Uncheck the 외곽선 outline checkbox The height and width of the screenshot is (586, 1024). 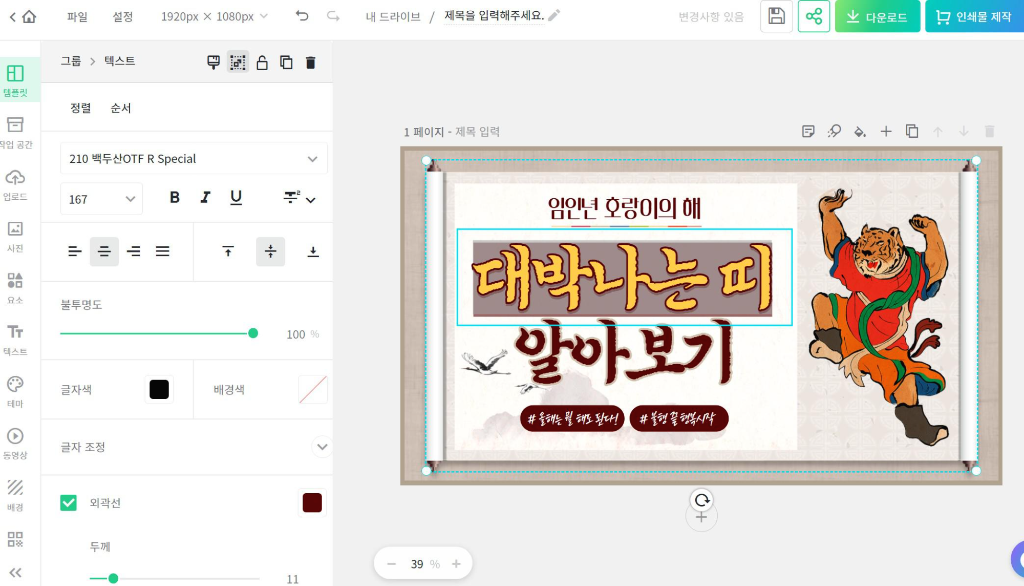point(69,502)
